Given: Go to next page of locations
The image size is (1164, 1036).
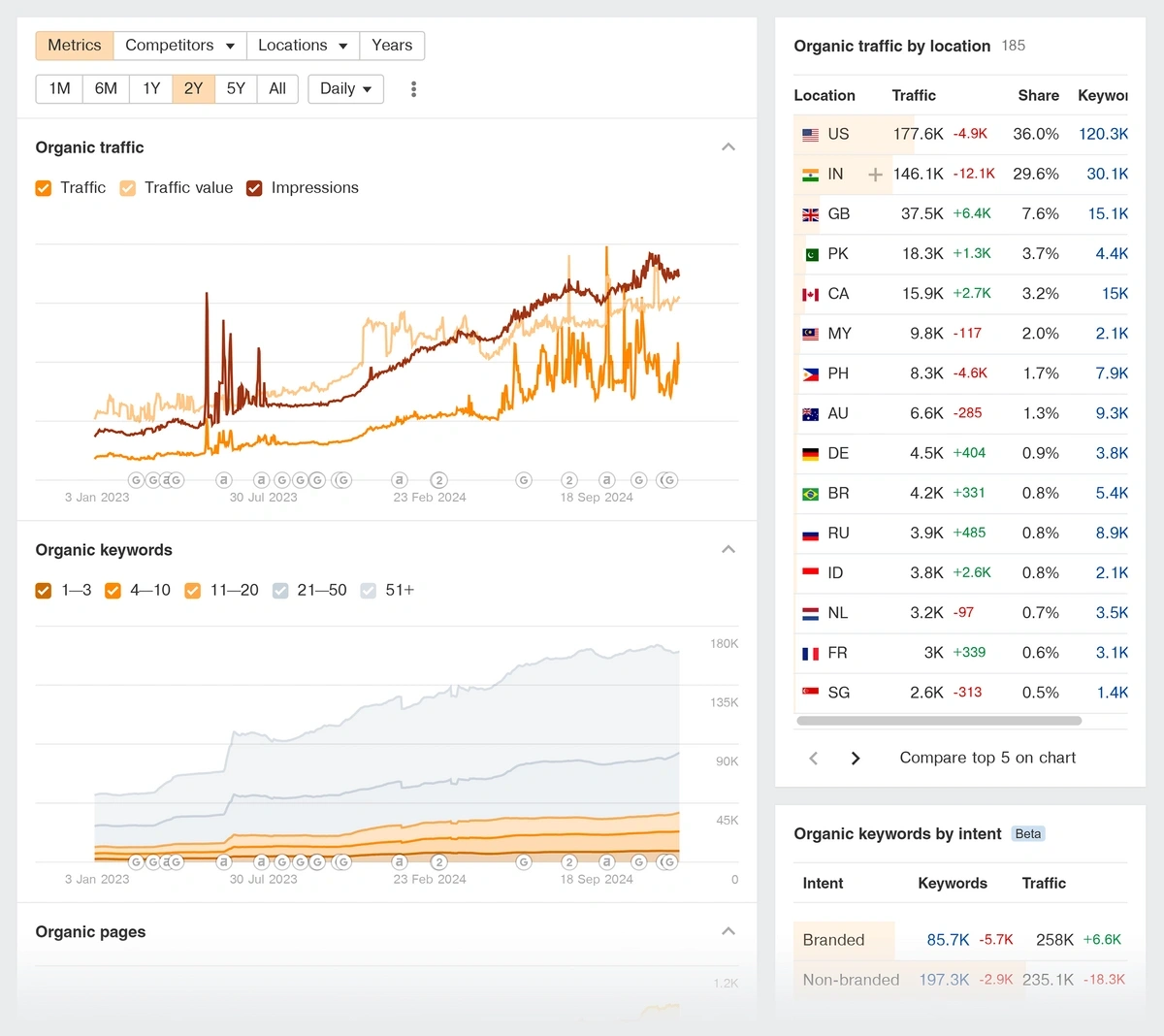Looking at the screenshot, I should point(856,759).
